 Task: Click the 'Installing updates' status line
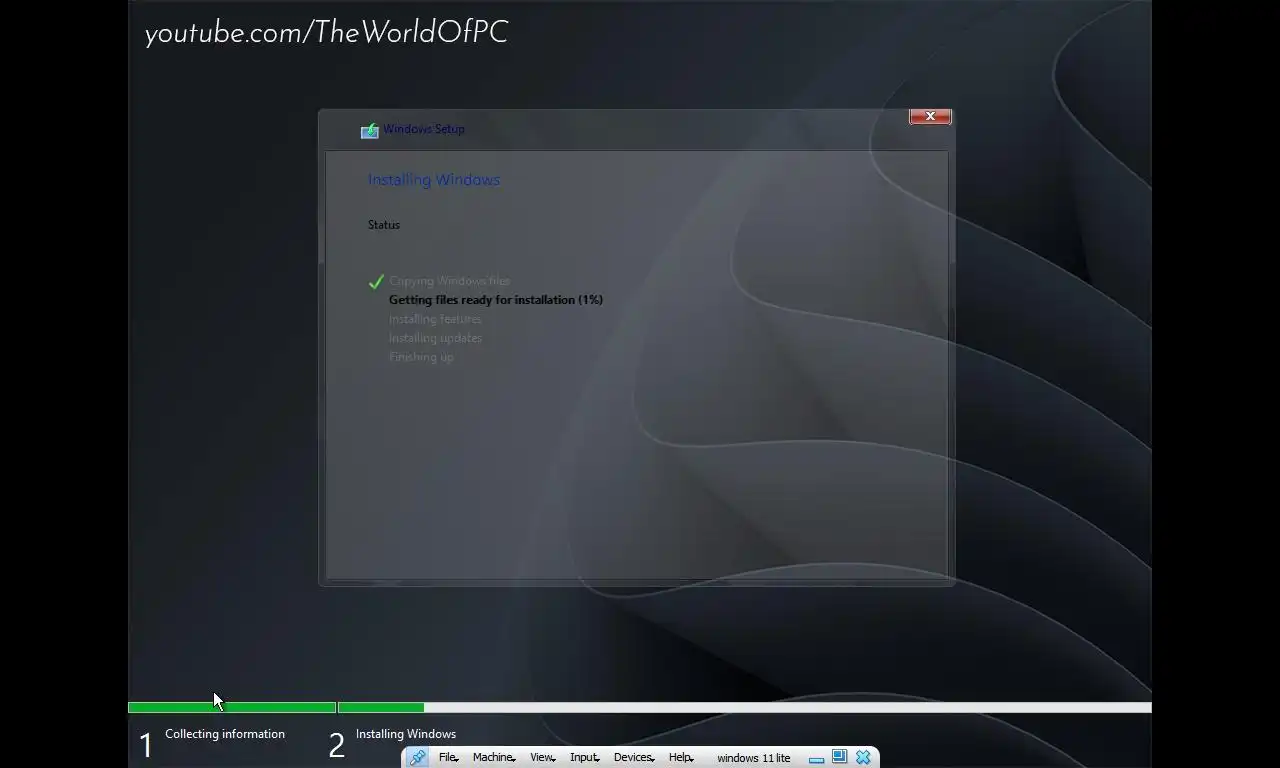click(x=435, y=338)
